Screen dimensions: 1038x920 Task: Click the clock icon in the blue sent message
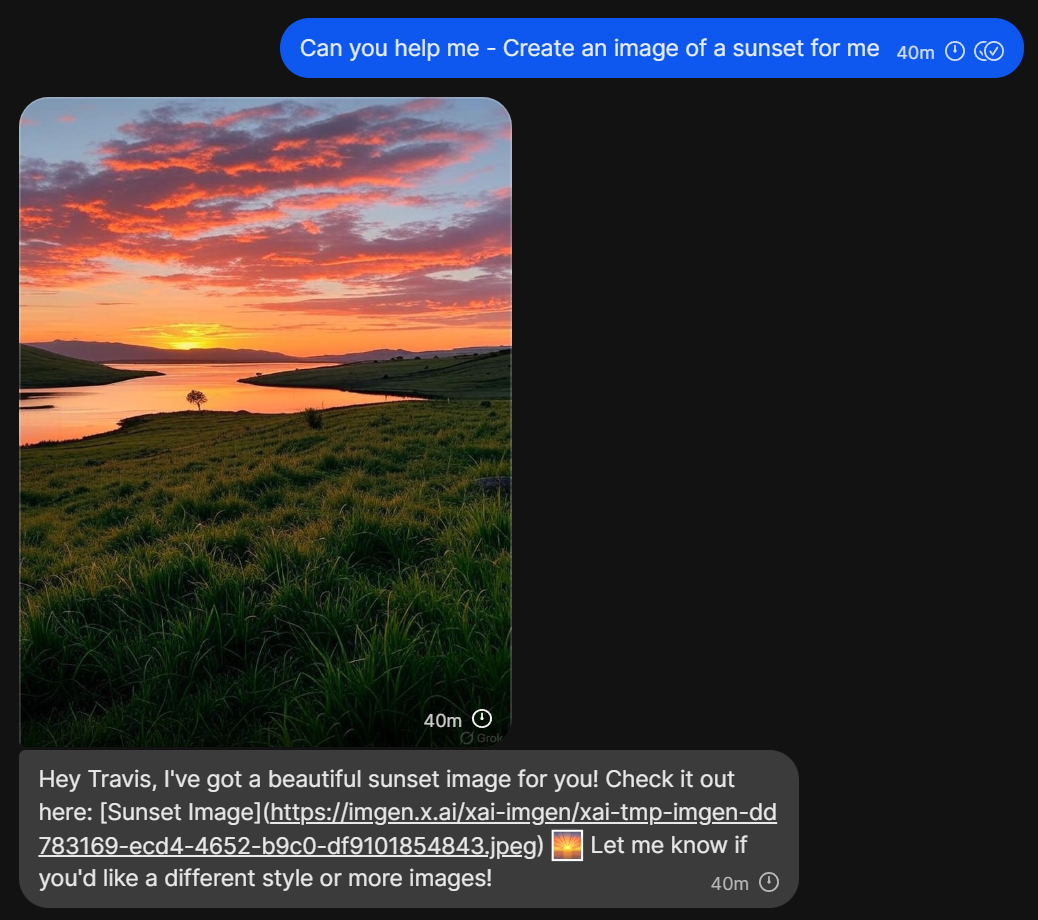(955, 51)
